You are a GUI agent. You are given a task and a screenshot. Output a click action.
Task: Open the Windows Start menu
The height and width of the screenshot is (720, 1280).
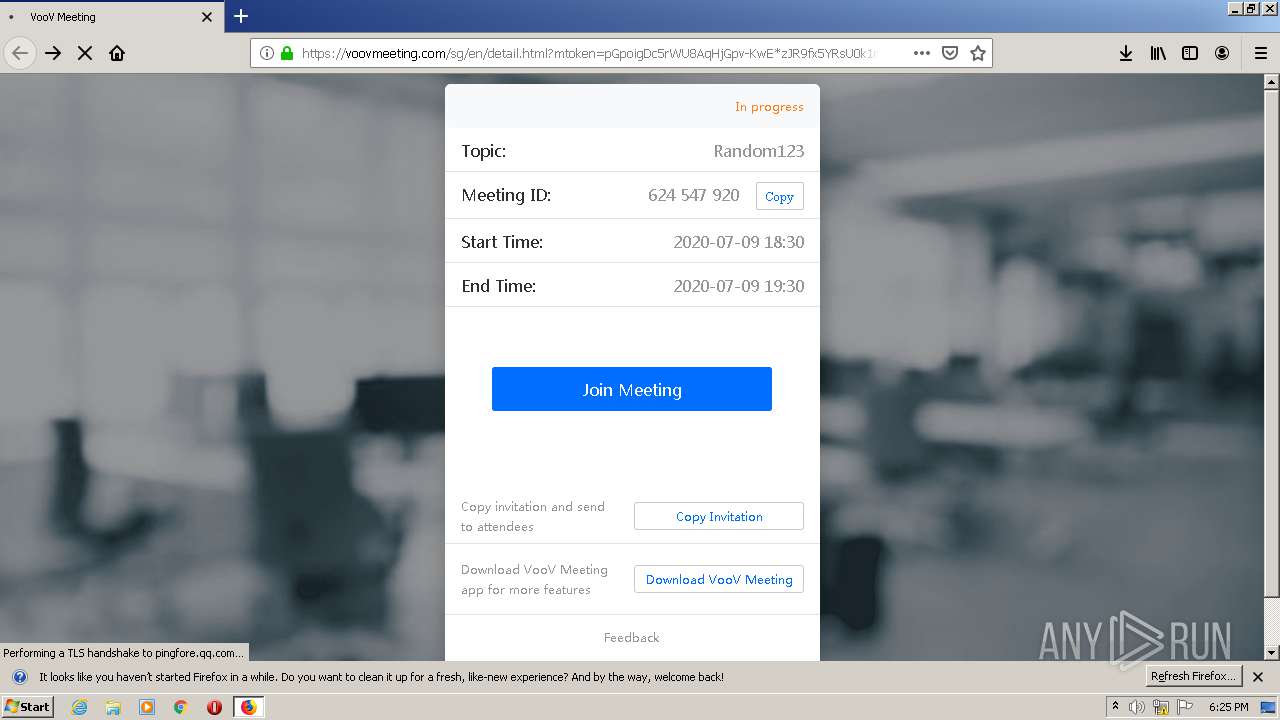(x=27, y=706)
